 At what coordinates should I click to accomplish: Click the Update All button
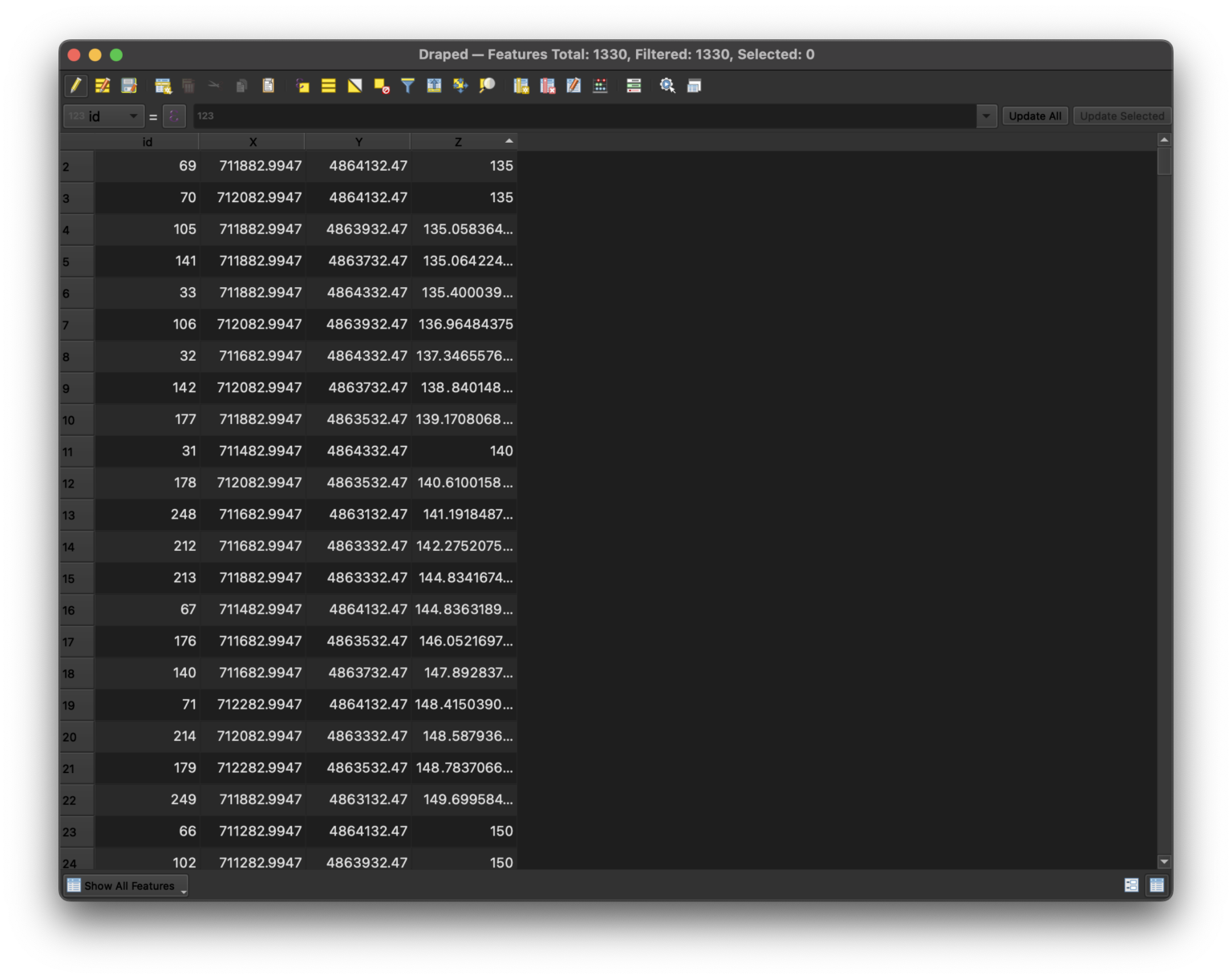coord(1035,116)
